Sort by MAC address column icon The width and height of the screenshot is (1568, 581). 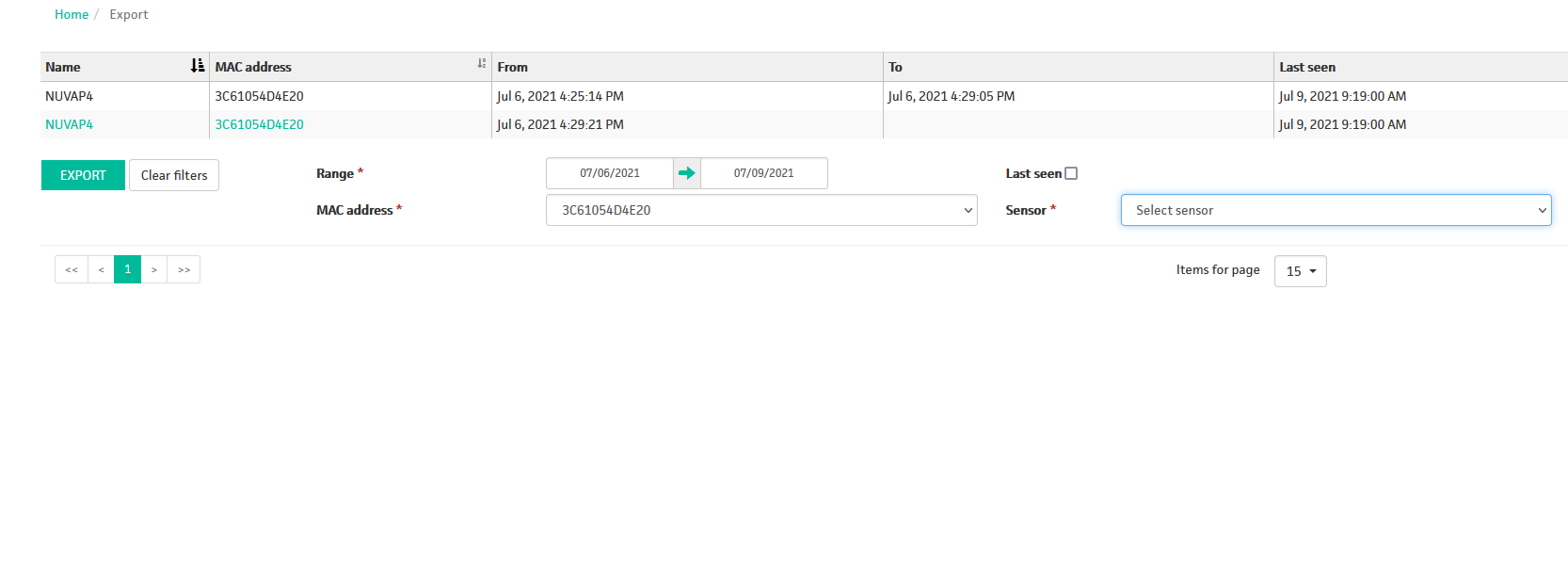pyautogui.click(x=482, y=63)
